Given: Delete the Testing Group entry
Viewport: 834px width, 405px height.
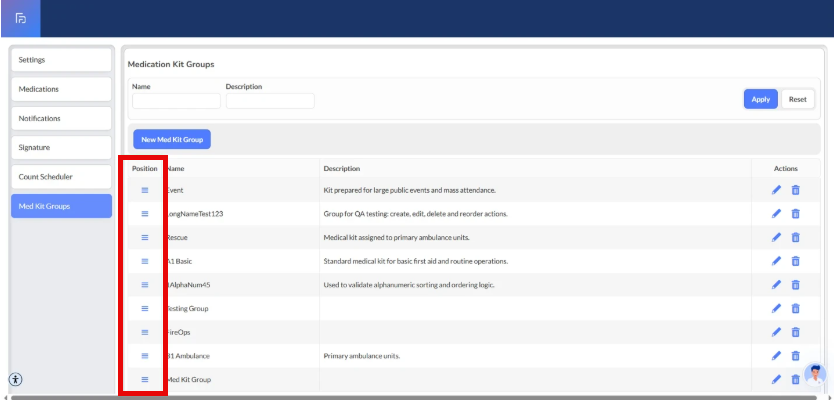Looking at the screenshot, I should coord(796,308).
